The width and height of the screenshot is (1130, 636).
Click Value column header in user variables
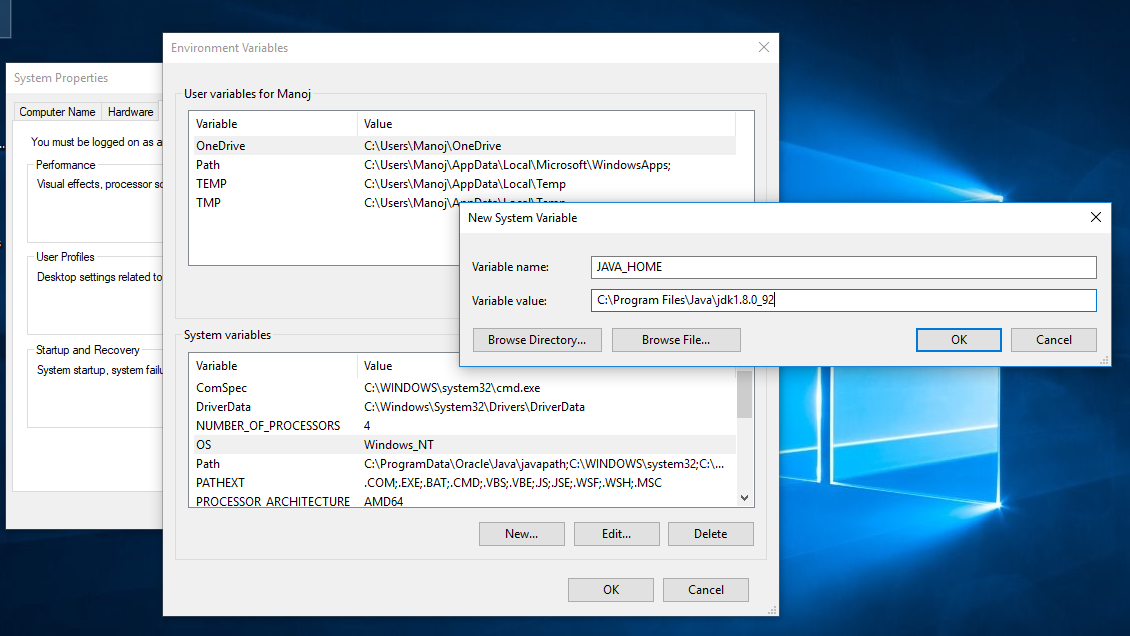546,124
